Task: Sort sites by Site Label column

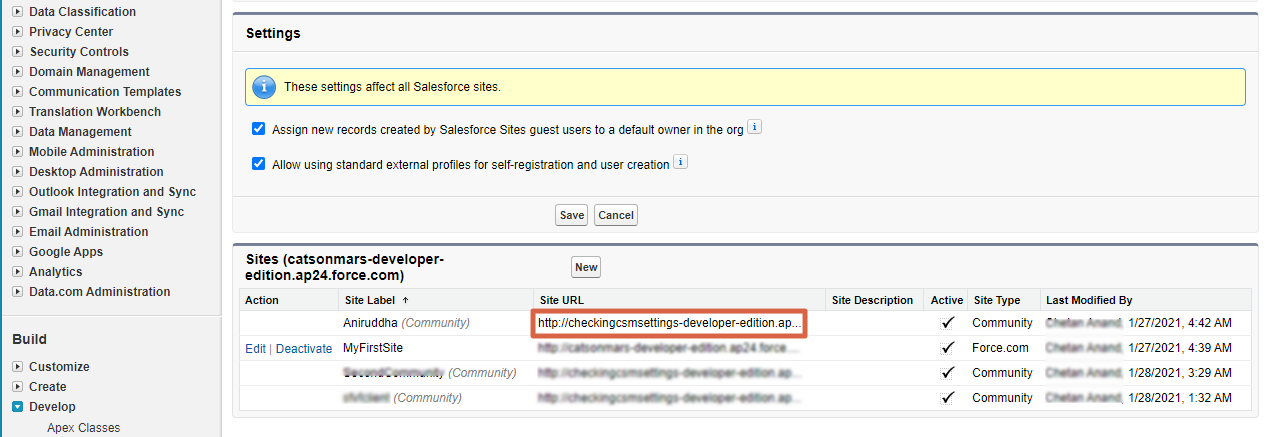Action: (x=369, y=300)
